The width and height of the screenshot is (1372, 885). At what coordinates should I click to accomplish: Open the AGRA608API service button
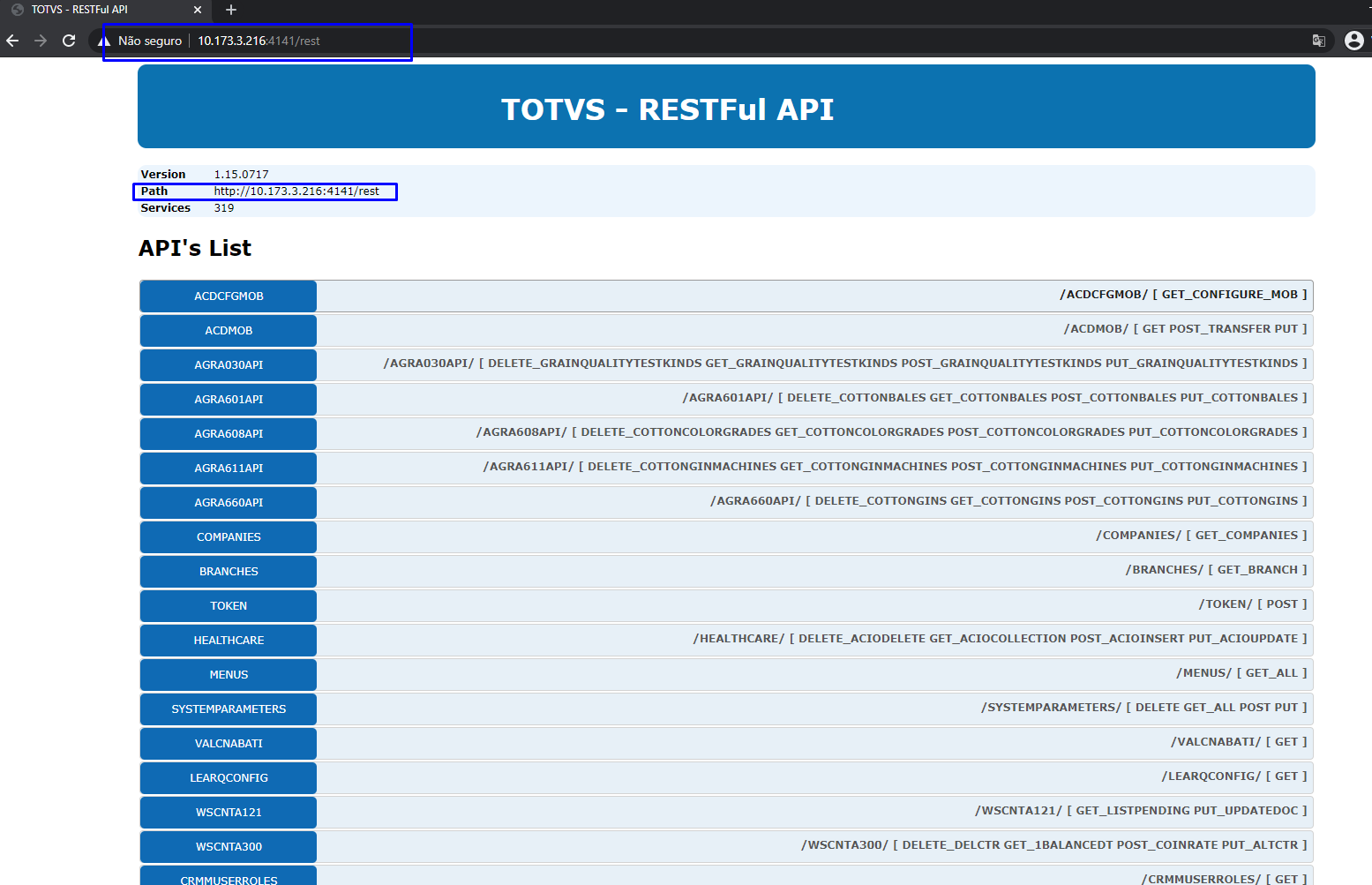click(229, 434)
